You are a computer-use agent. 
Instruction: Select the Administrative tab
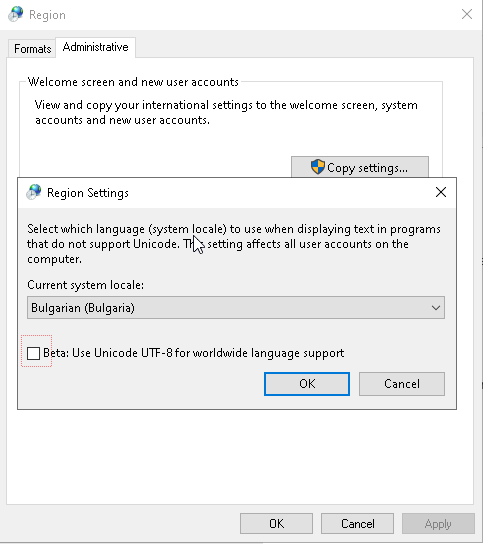(x=95, y=47)
